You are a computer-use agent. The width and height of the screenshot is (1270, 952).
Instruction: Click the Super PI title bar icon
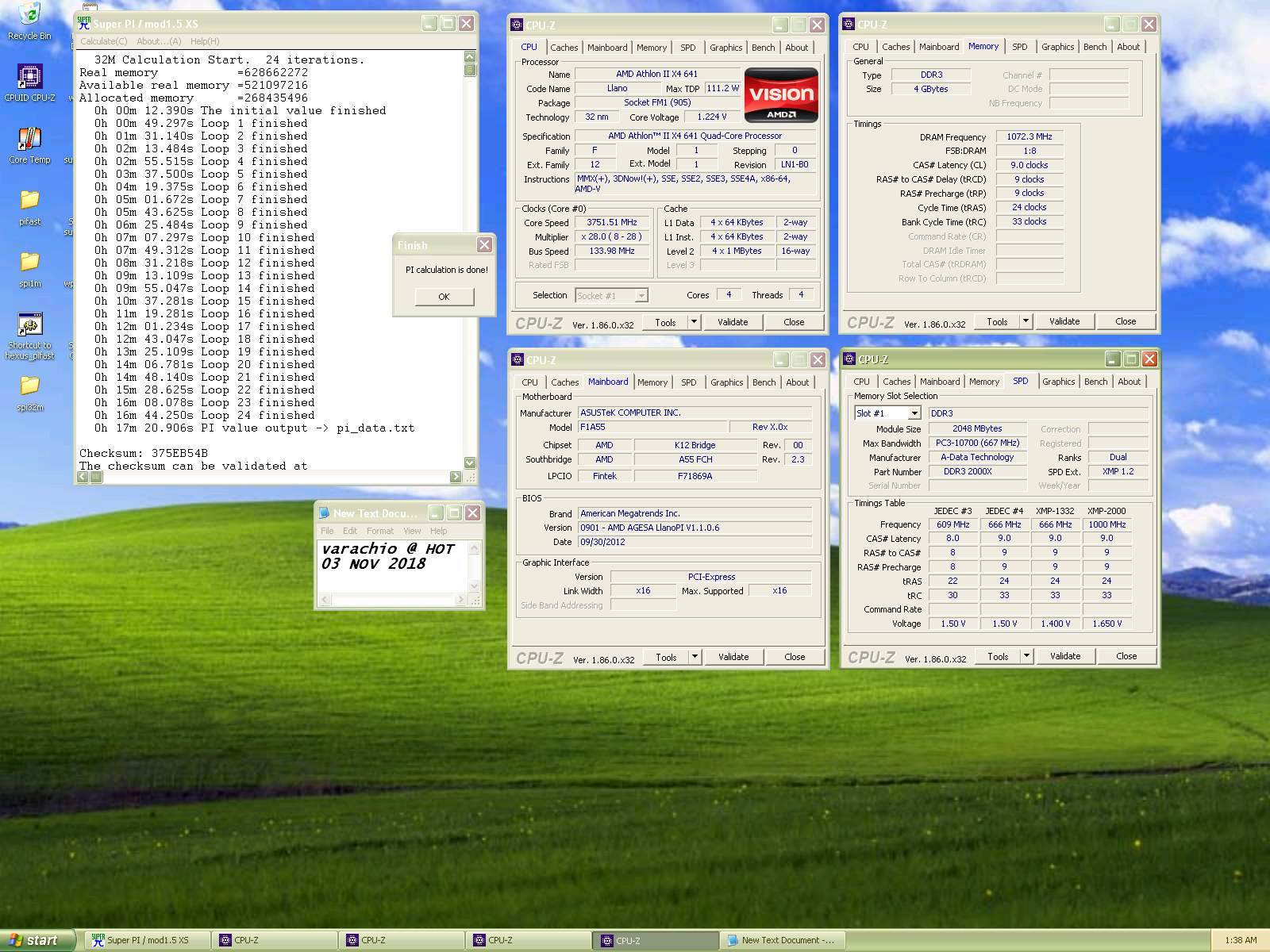click(84, 24)
